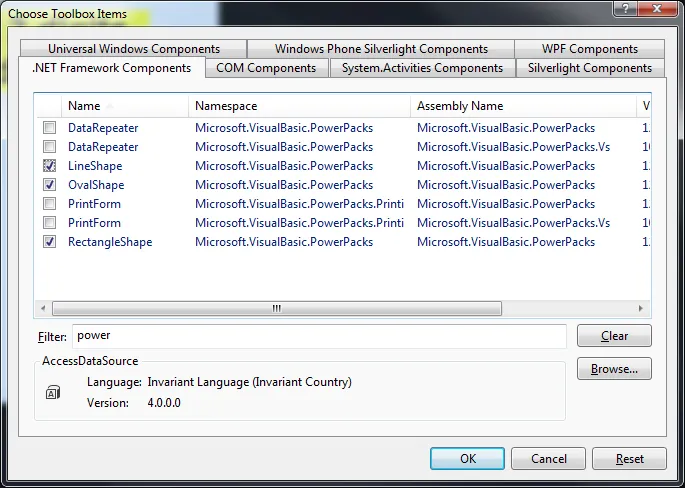Click the Invariant Language (Invariant Country) text
The width and height of the screenshot is (685, 488).
pyautogui.click(x=249, y=382)
